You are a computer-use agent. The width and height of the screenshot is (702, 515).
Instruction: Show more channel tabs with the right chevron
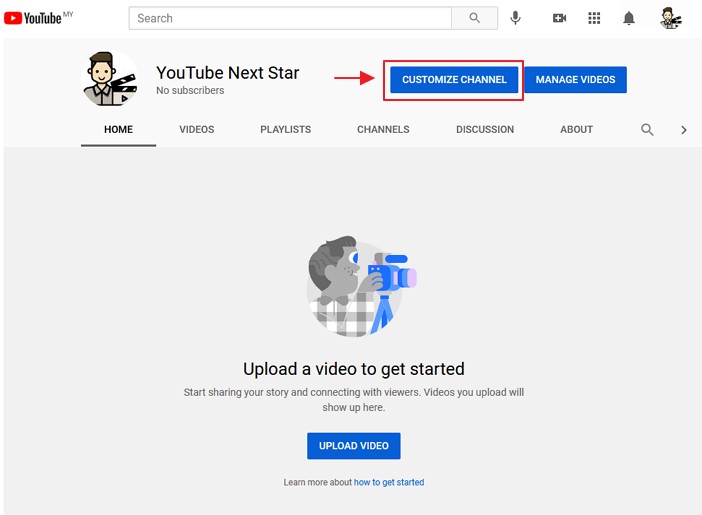684,130
